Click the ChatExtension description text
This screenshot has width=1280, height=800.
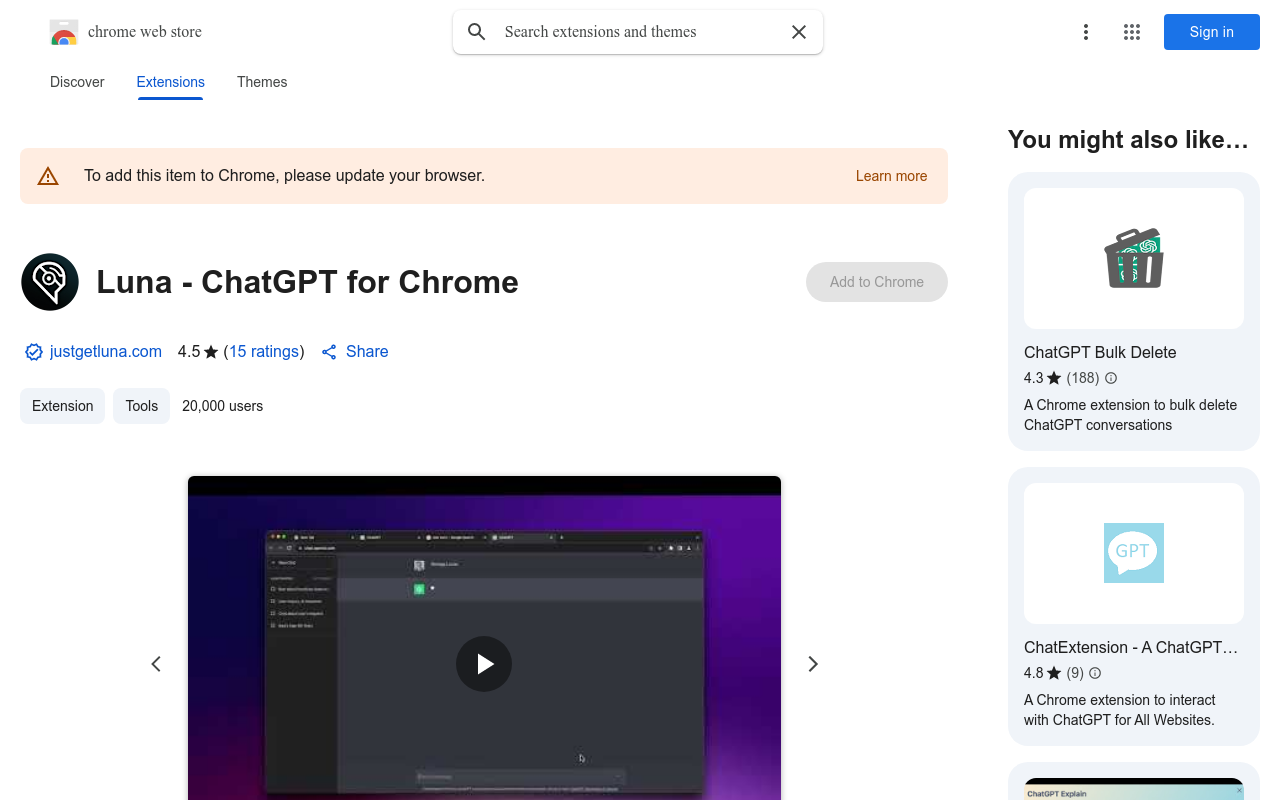(x=1120, y=710)
